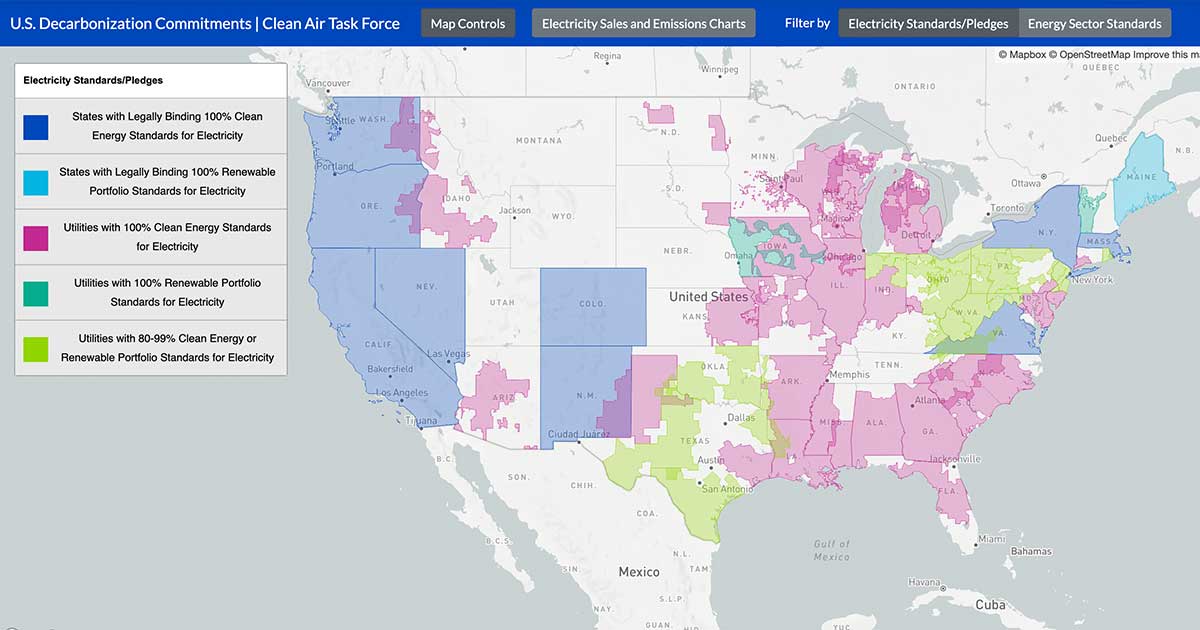1200x630 pixels.
Task: Open the Filter by options
Action: [x=807, y=22]
